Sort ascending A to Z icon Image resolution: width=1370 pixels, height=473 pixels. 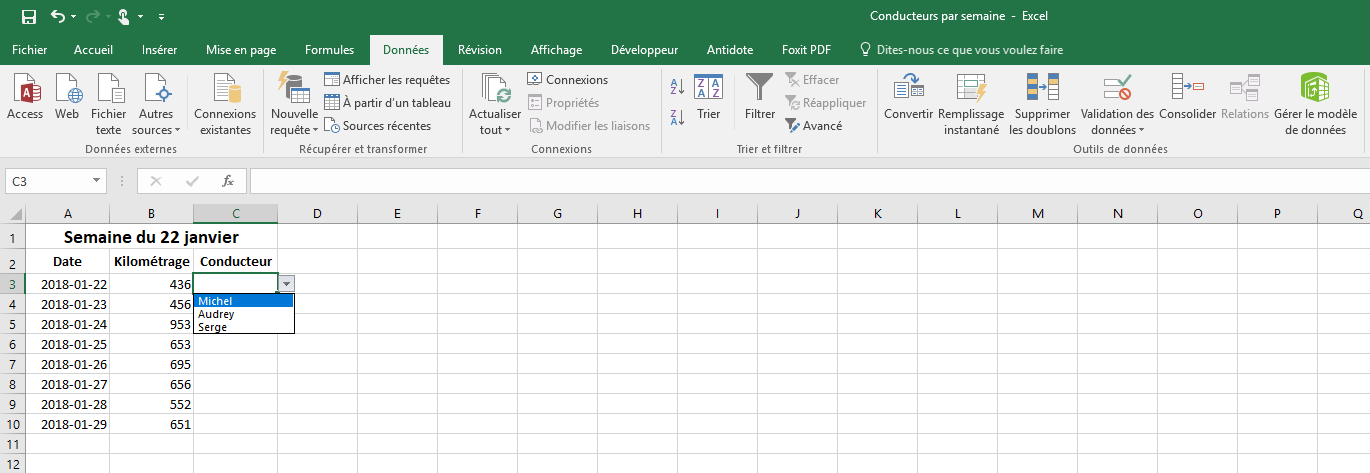coord(677,87)
